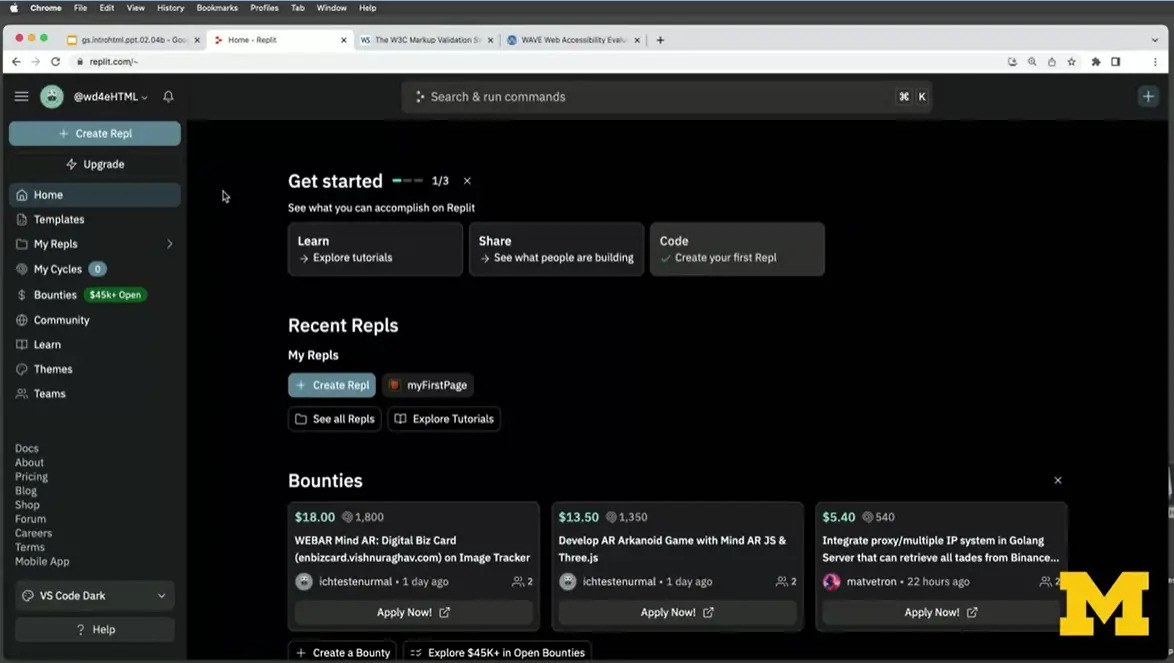Click the green new Repl plus icon
The image size is (1174, 663).
tap(1147, 96)
